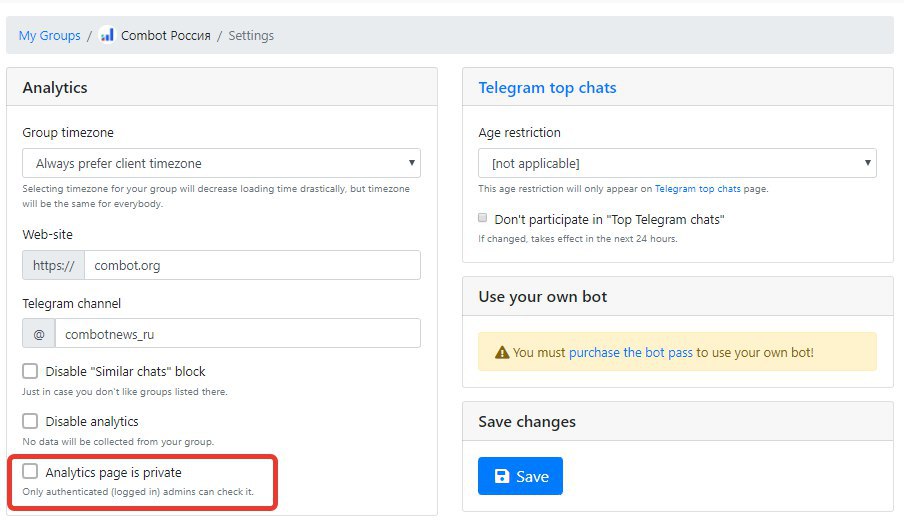Tick Don't participate in "Top Telegram chats"
Viewport: 904px width, 522px height.
[x=483, y=218]
